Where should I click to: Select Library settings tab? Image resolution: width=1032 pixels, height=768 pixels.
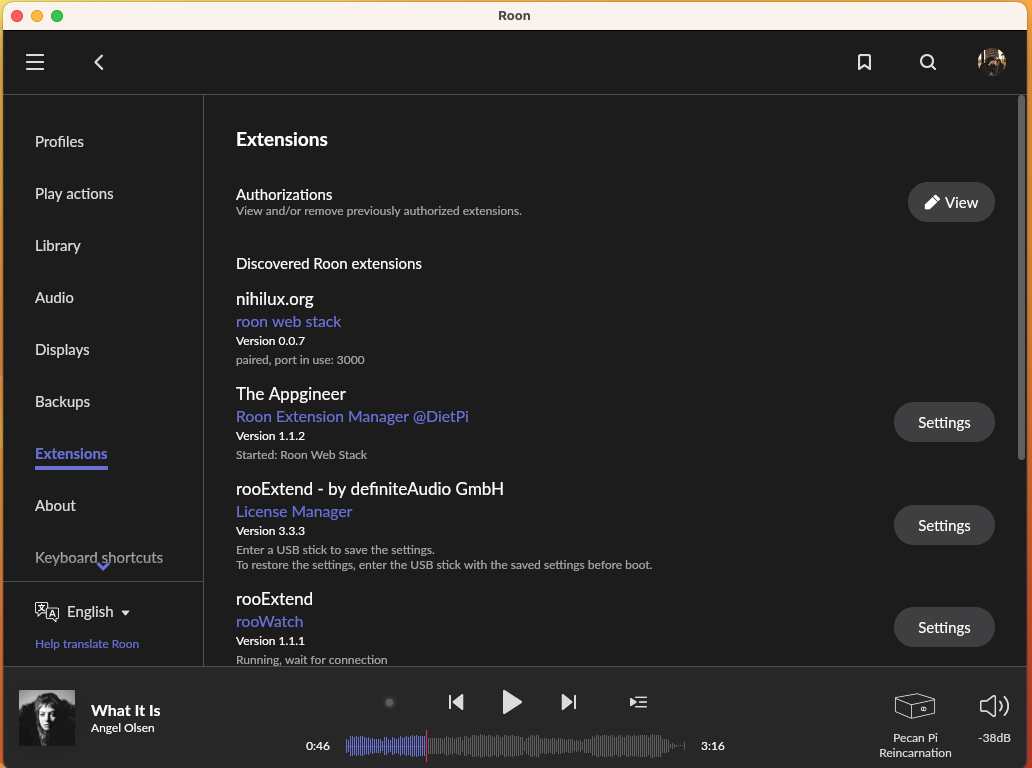(x=58, y=245)
